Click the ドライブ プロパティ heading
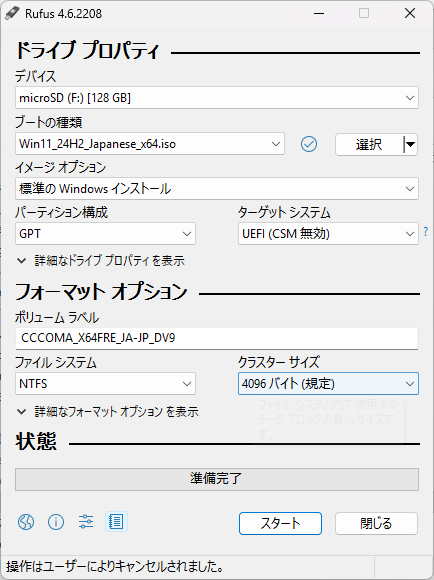The width and height of the screenshot is (434, 580). coord(87,51)
